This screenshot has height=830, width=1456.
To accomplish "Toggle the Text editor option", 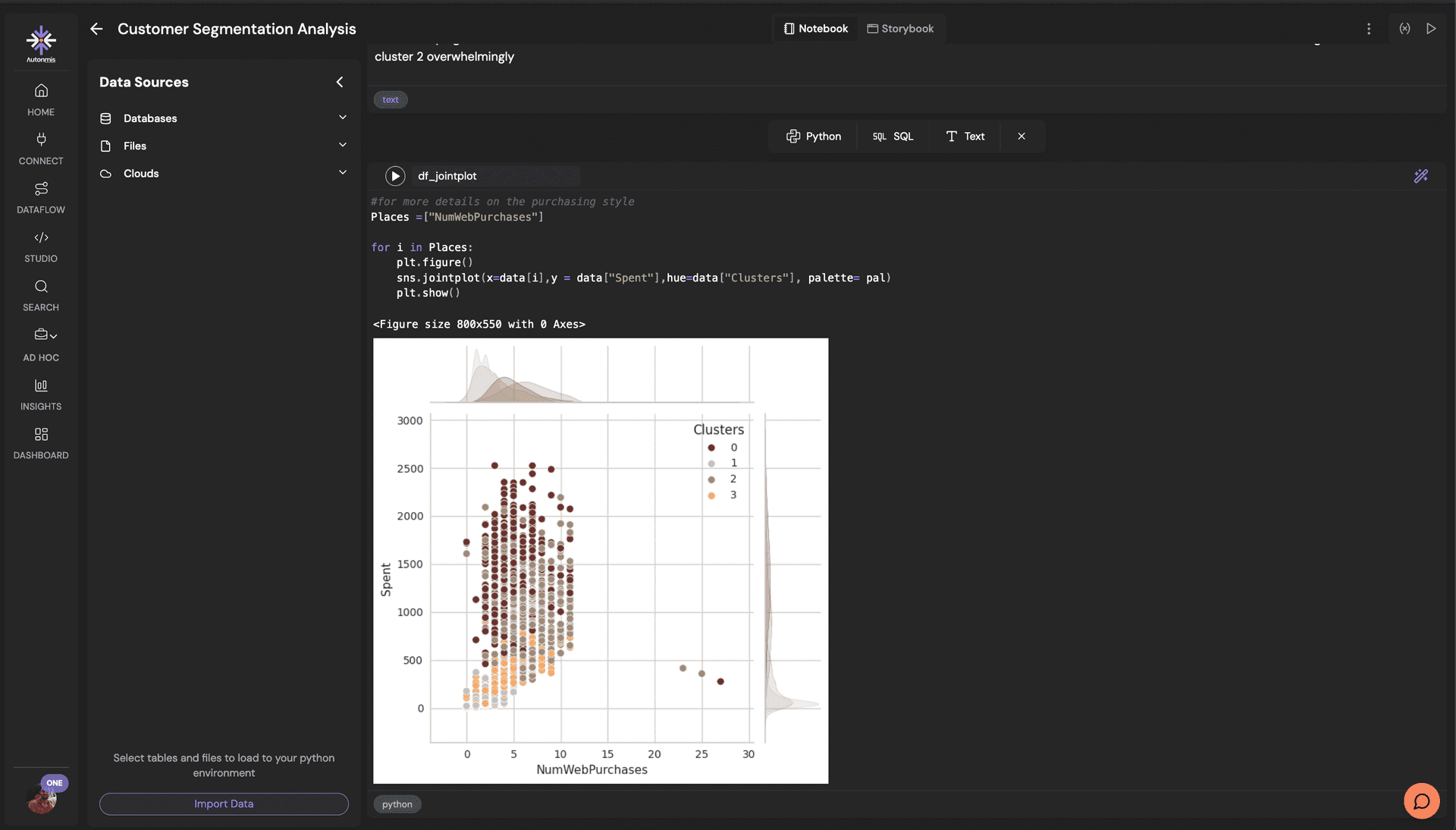I will (x=964, y=135).
